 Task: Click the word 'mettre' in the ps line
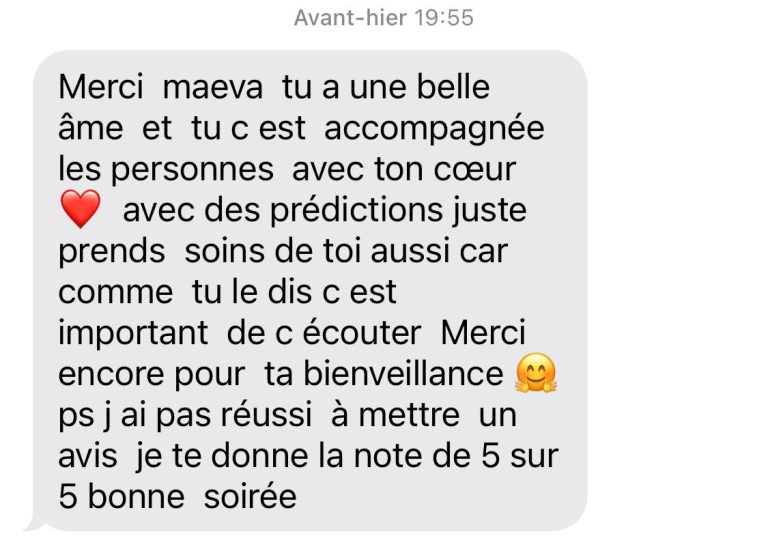click(409, 415)
